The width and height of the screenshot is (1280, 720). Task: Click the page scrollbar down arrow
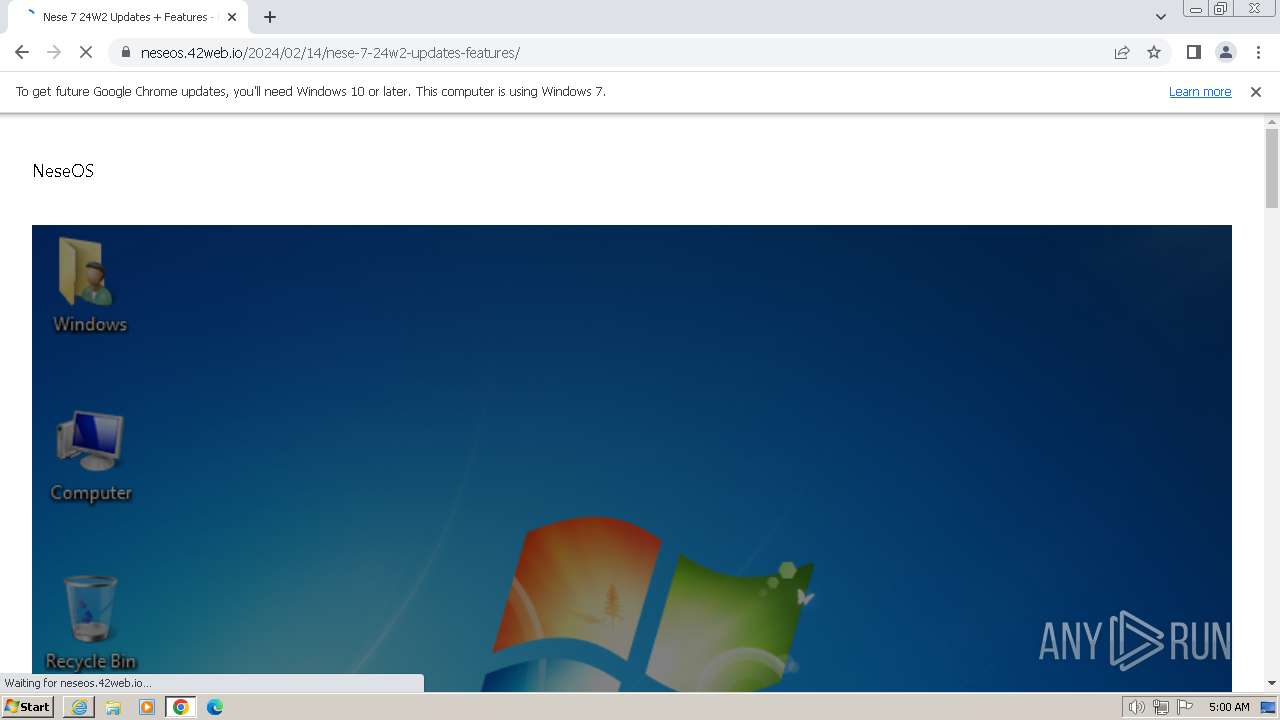coord(1272,683)
